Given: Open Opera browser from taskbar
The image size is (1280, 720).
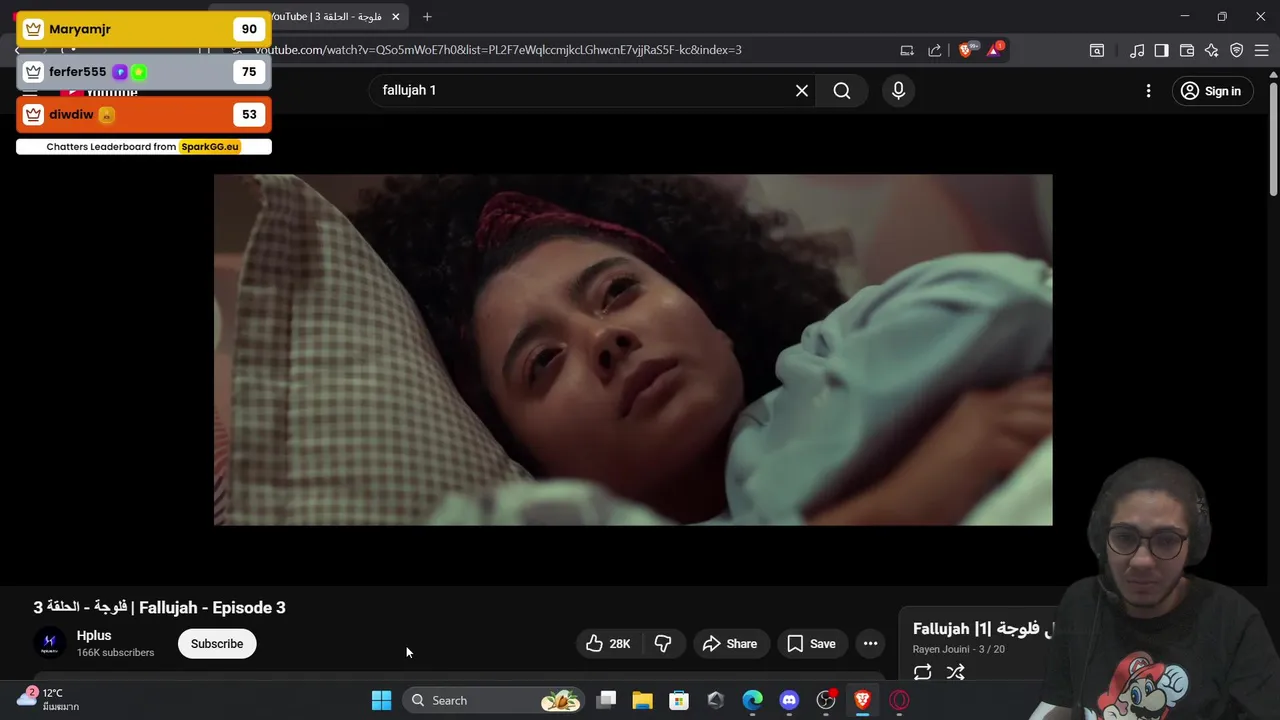Looking at the screenshot, I should (x=899, y=700).
